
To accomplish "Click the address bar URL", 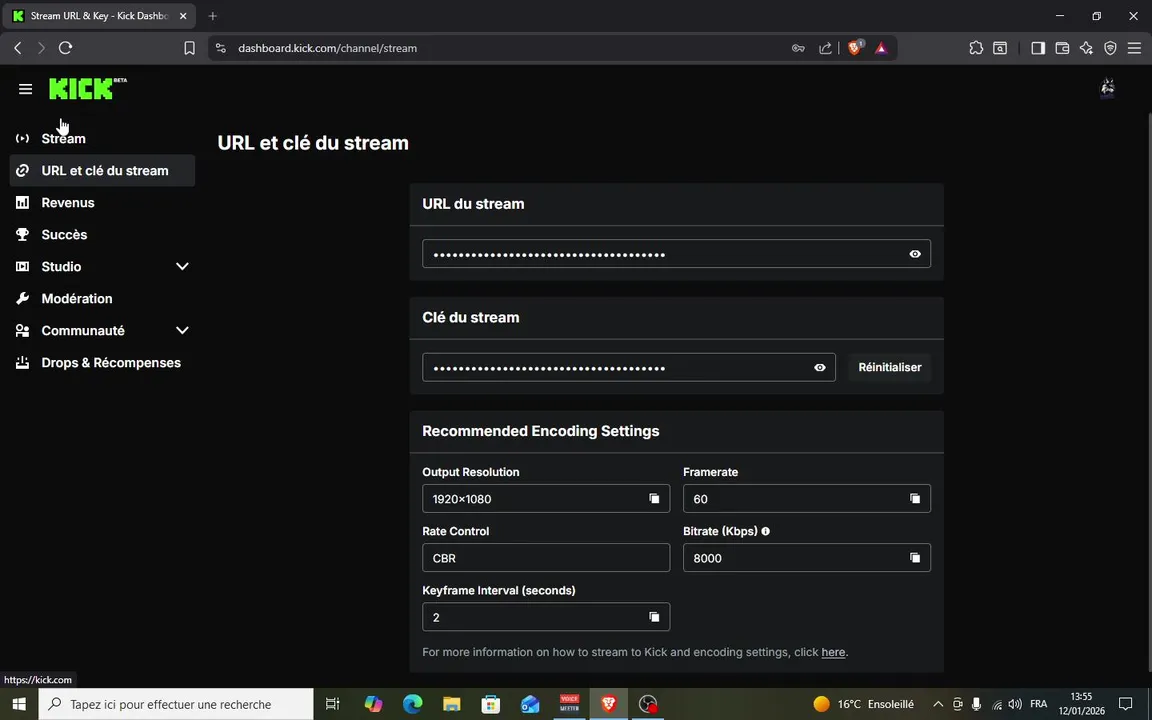I will point(328,48).
